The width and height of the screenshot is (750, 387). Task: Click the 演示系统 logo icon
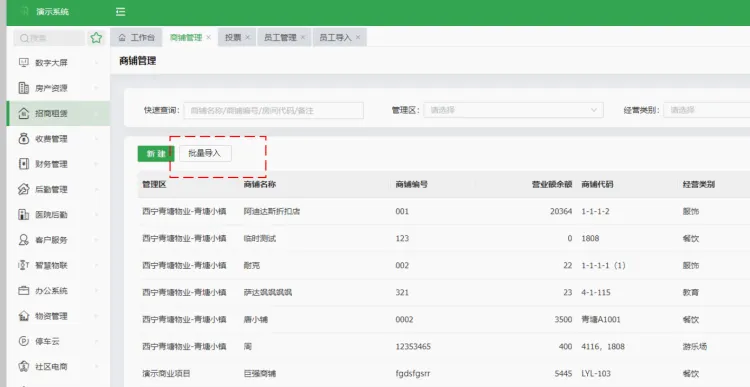[x=25, y=11]
